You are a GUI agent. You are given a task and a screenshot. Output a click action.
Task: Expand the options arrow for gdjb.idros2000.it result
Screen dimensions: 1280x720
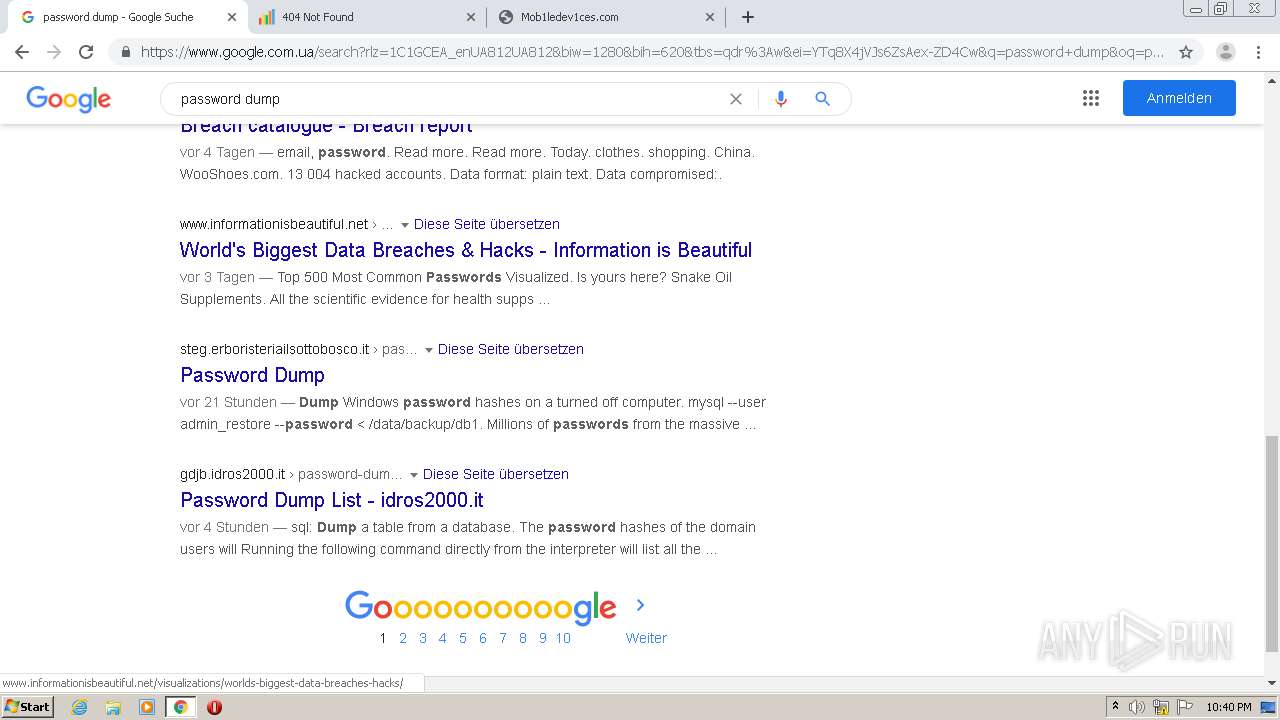[x=414, y=475]
